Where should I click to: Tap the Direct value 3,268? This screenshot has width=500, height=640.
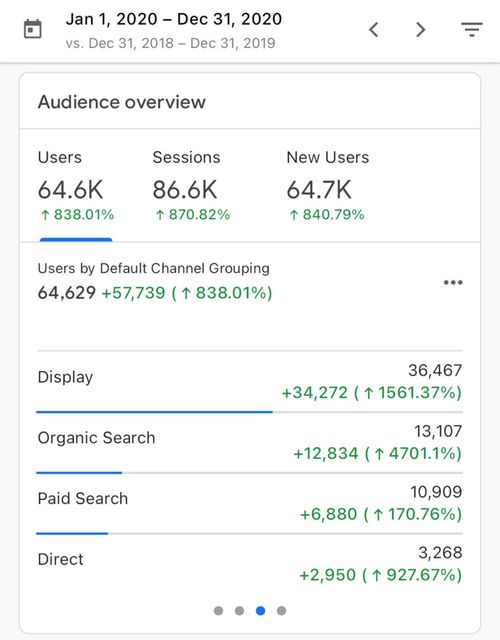tap(440, 553)
